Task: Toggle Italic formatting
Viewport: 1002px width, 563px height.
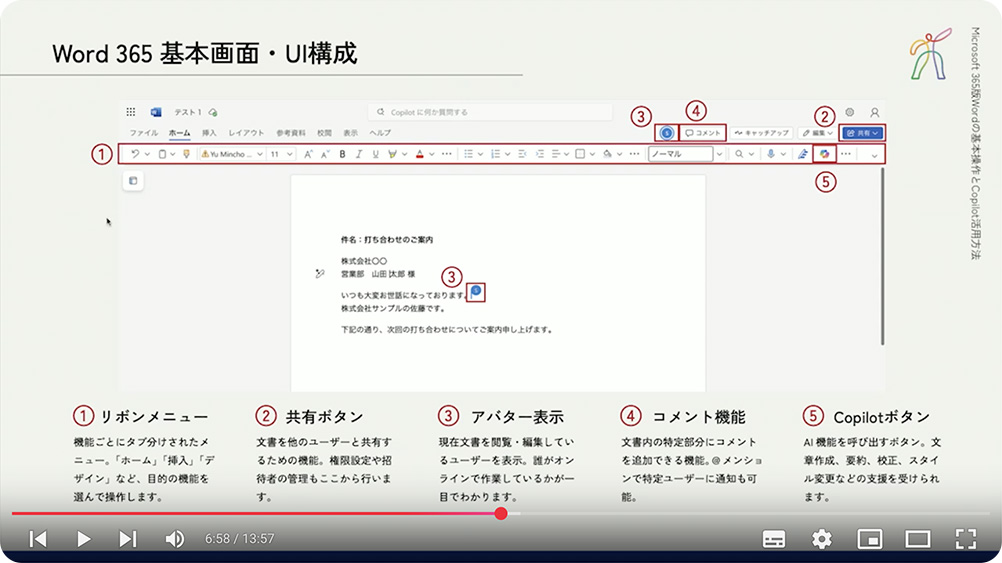Action: click(358, 154)
